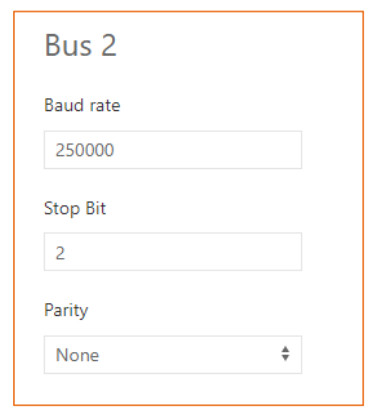Click the Parity label

point(66,311)
